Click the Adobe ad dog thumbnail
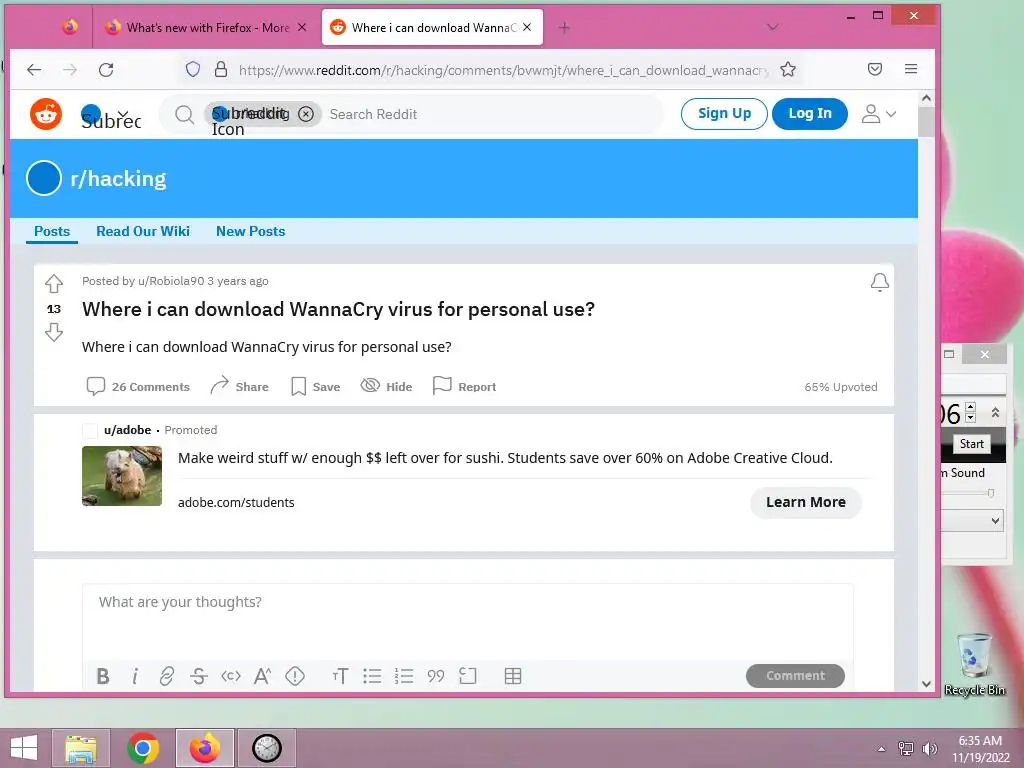The width and height of the screenshot is (1024, 768). click(121, 476)
